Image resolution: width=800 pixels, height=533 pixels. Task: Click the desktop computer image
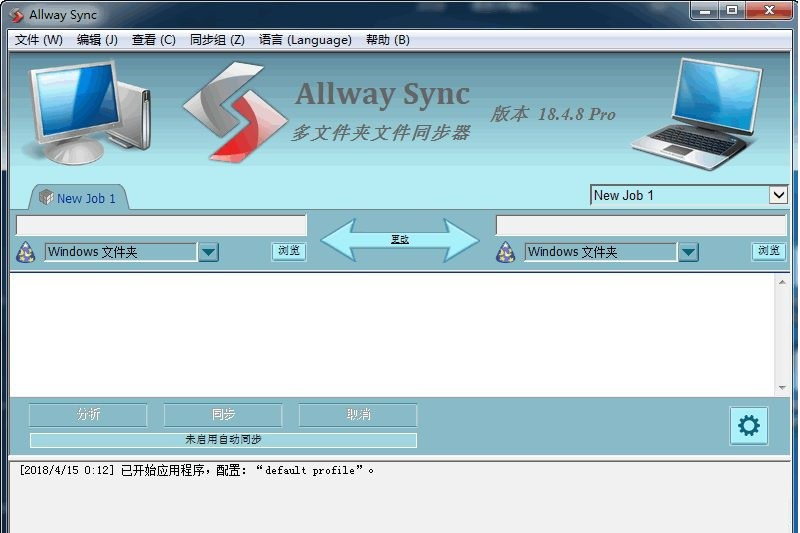coord(87,112)
